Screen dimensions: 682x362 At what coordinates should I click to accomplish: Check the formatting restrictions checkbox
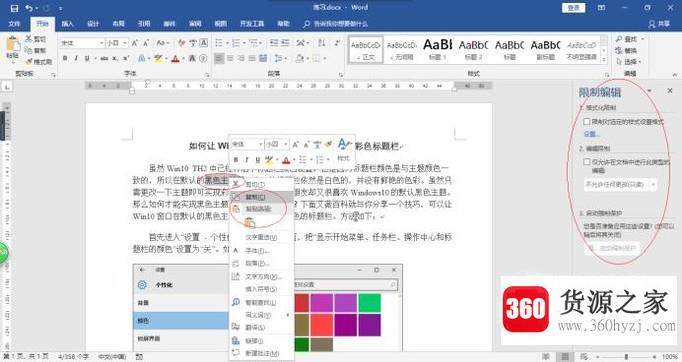(x=587, y=122)
